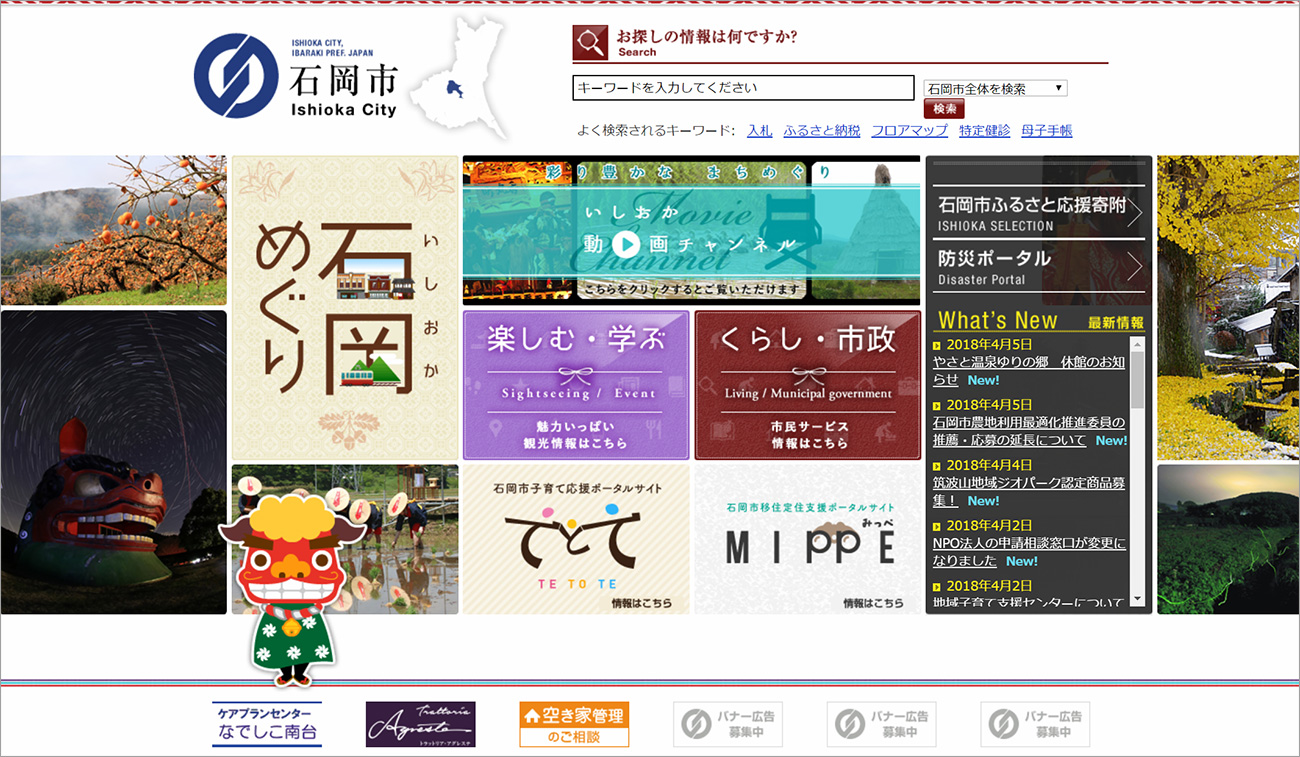The width and height of the screenshot is (1300, 757).
Task: Open the 地域子育て支援センター news link
Action: point(1029,602)
